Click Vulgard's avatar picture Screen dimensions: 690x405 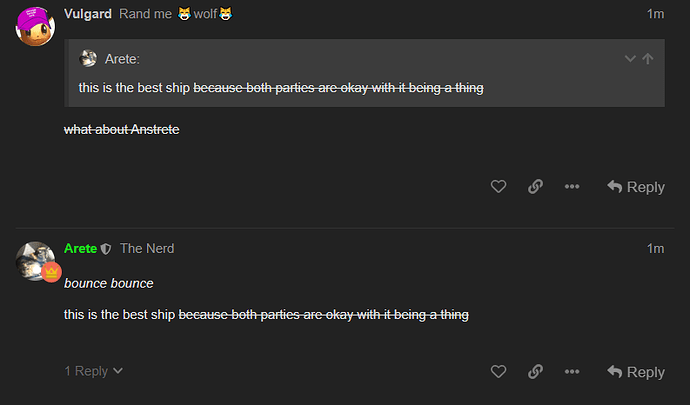(36, 23)
